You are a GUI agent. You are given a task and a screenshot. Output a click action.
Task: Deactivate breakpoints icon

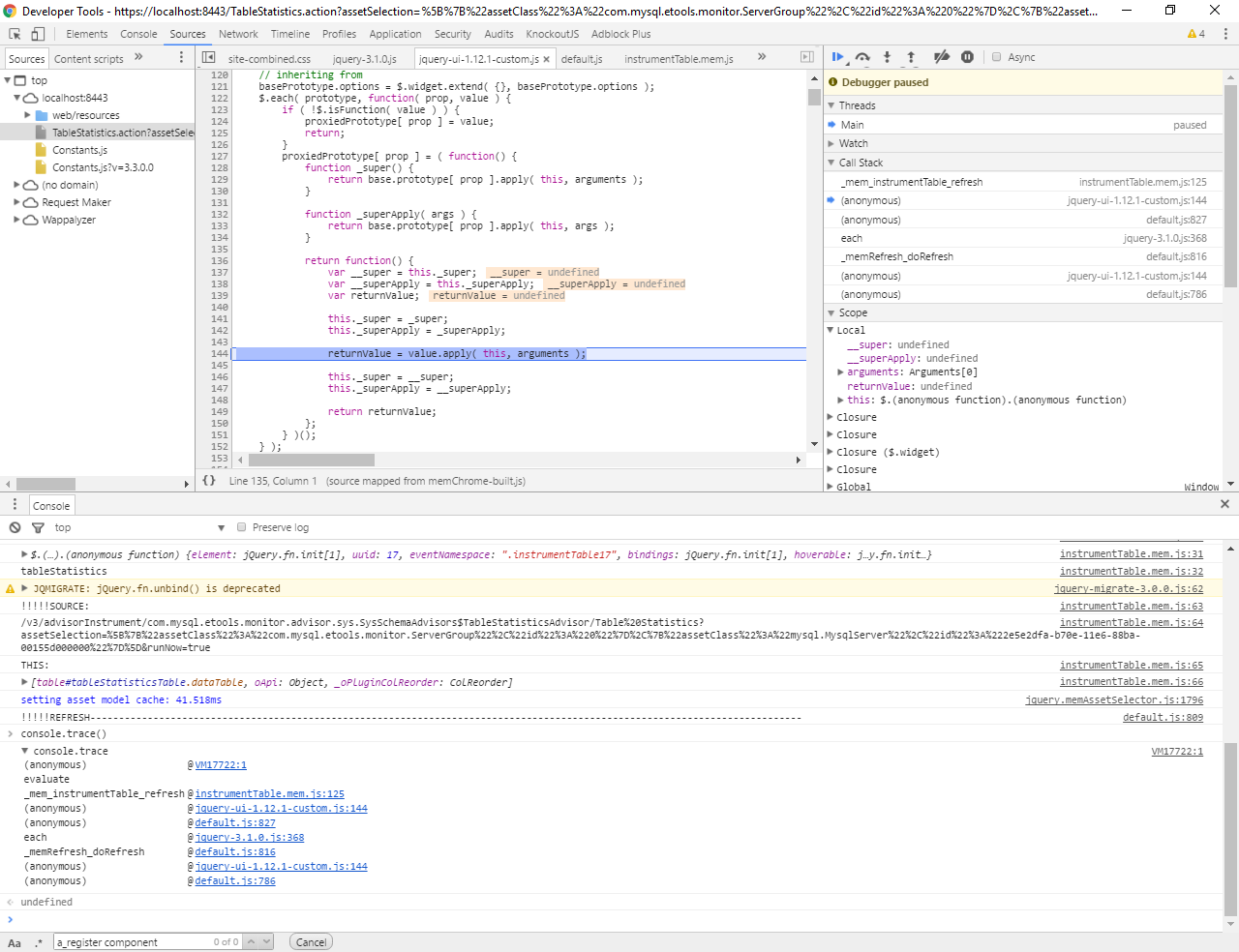[941, 57]
